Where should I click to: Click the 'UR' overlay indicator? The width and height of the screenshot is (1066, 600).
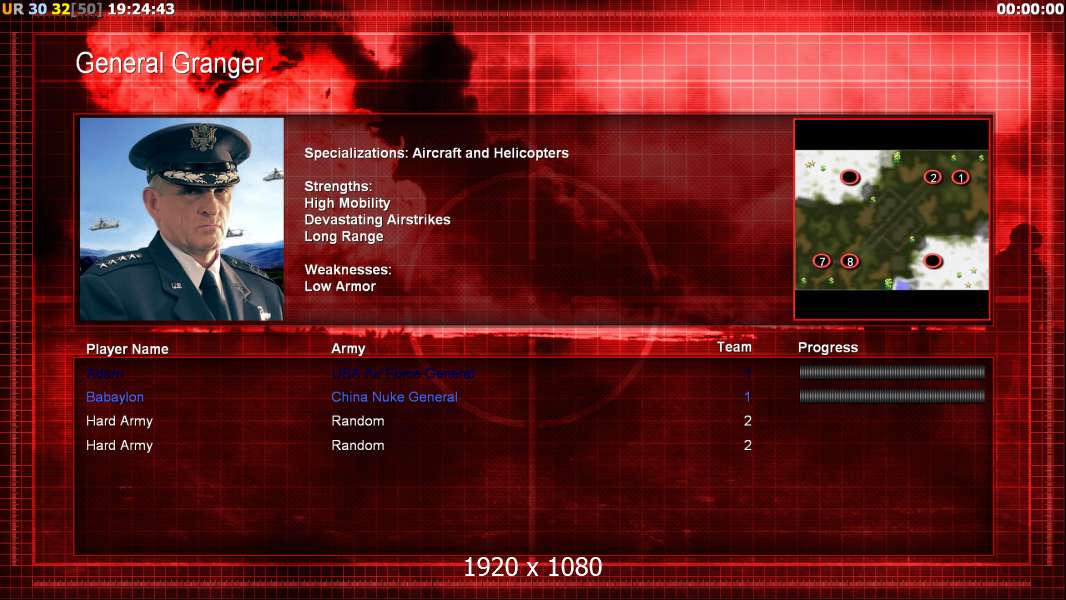point(13,9)
